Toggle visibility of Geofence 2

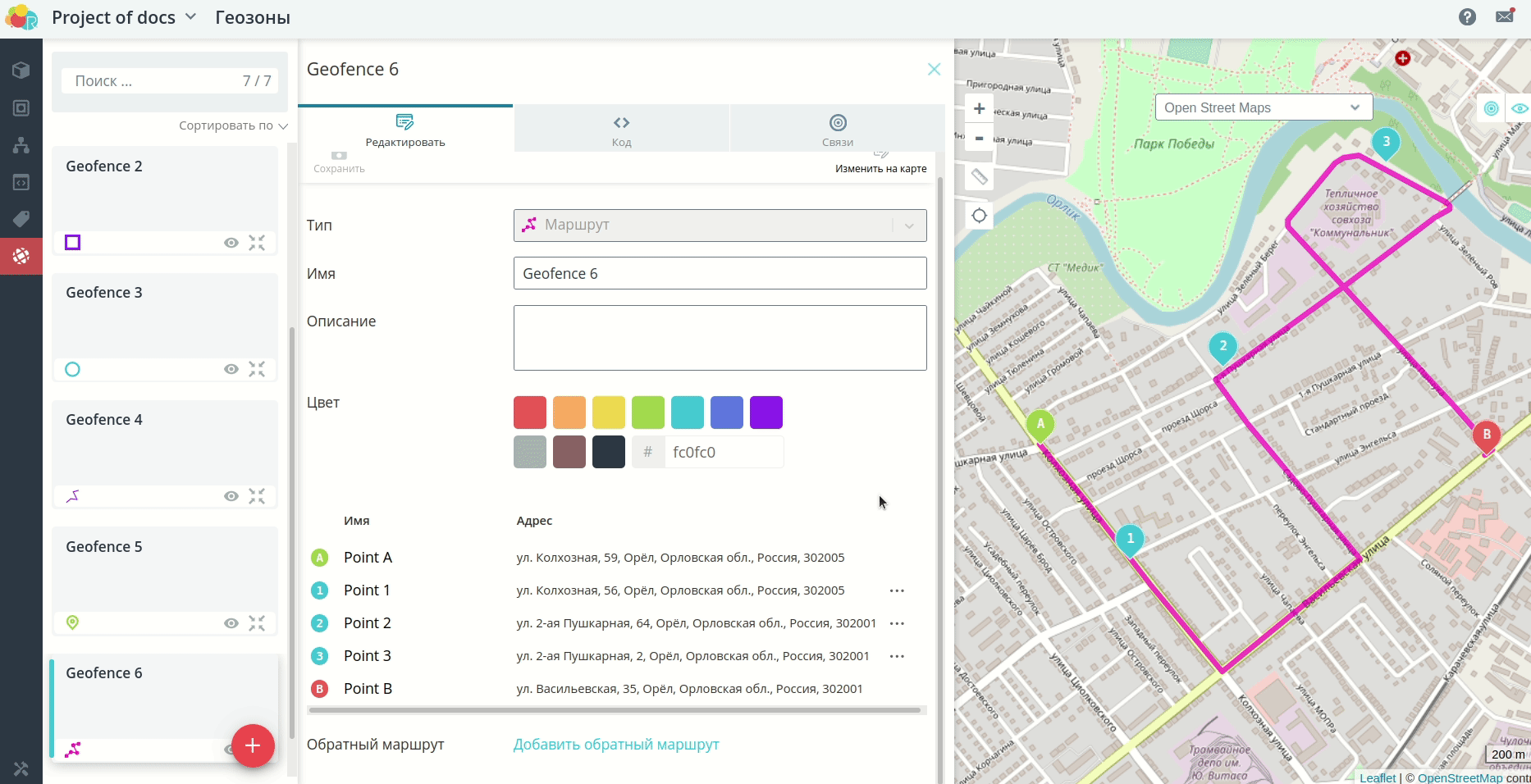pyautogui.click(x=231, y=243)
